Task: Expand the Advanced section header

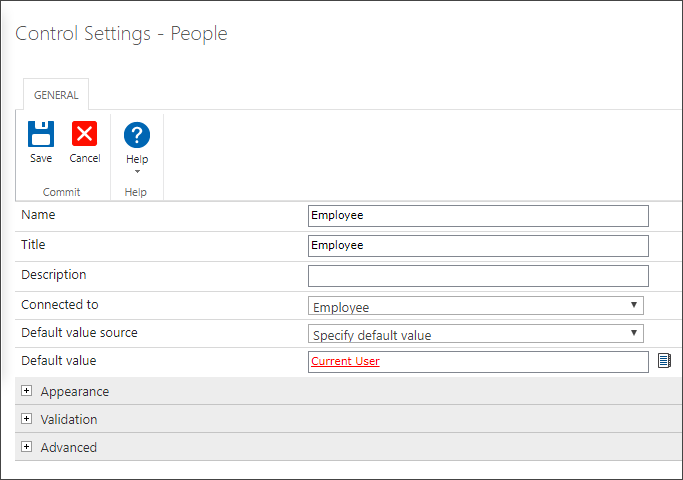Action: click(69, 448)
